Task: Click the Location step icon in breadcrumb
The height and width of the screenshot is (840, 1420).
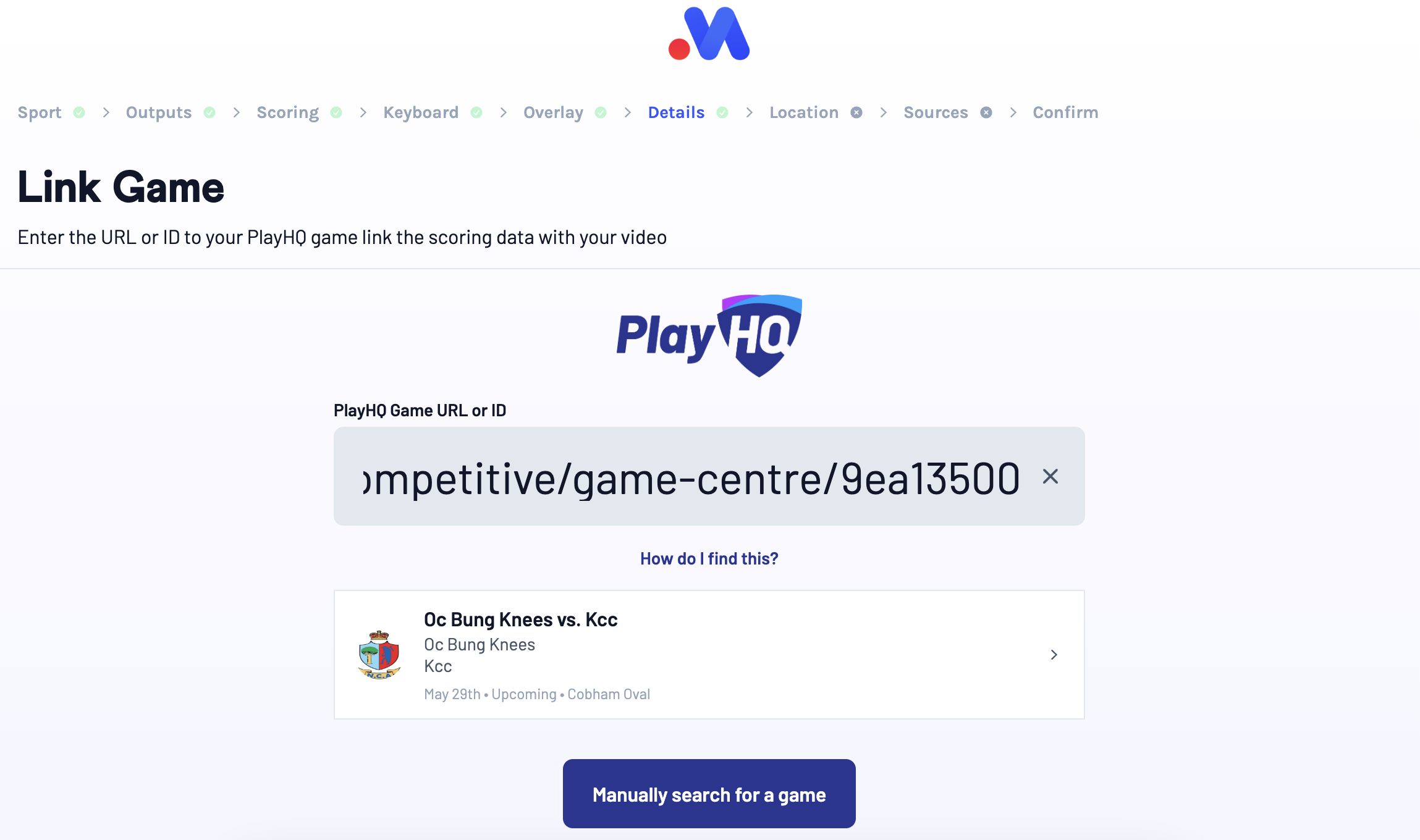Action: (x=857, y=112)
